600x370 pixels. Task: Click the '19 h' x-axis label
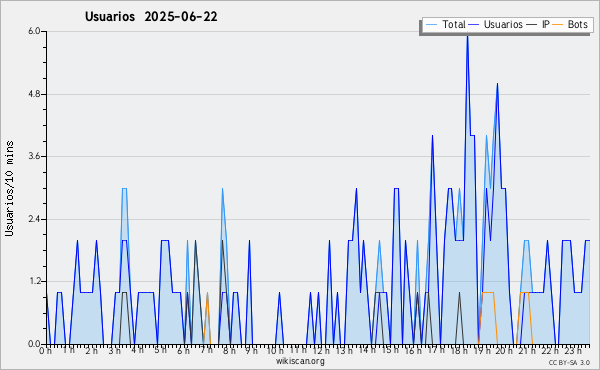tap(482, 351)
